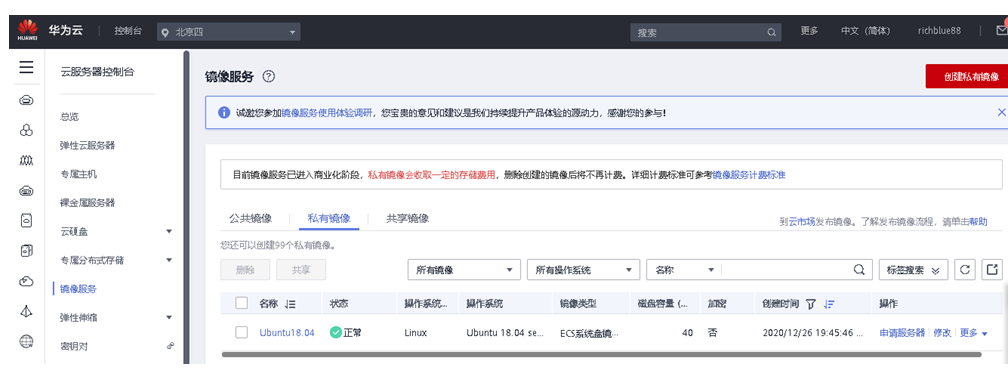Screen dimensions: 1008x377
Task: Refresh the image list
Action: pyautogui.click(x=964, y=270)
